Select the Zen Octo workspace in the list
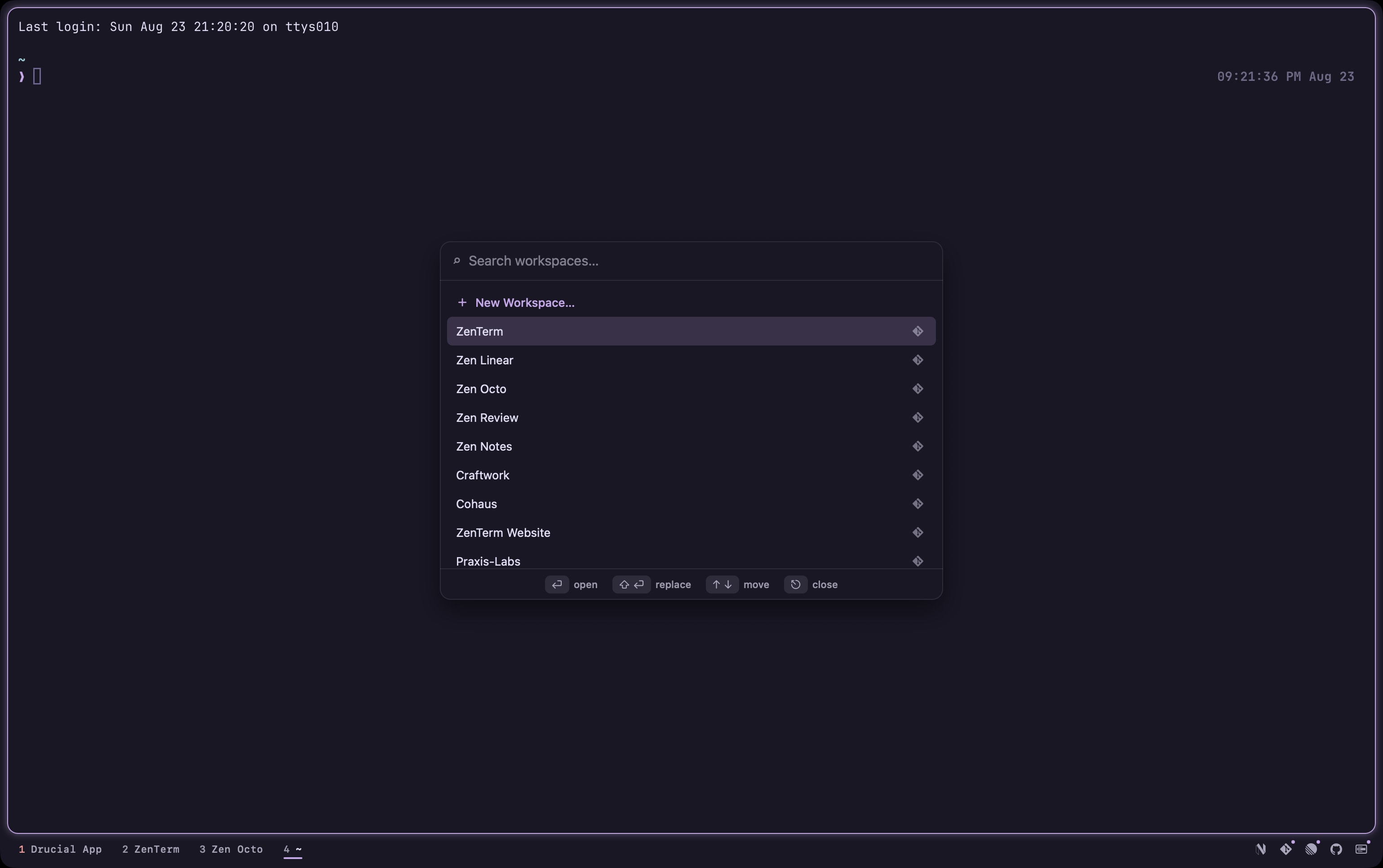The image size is (1383, 868). (691, 389)
